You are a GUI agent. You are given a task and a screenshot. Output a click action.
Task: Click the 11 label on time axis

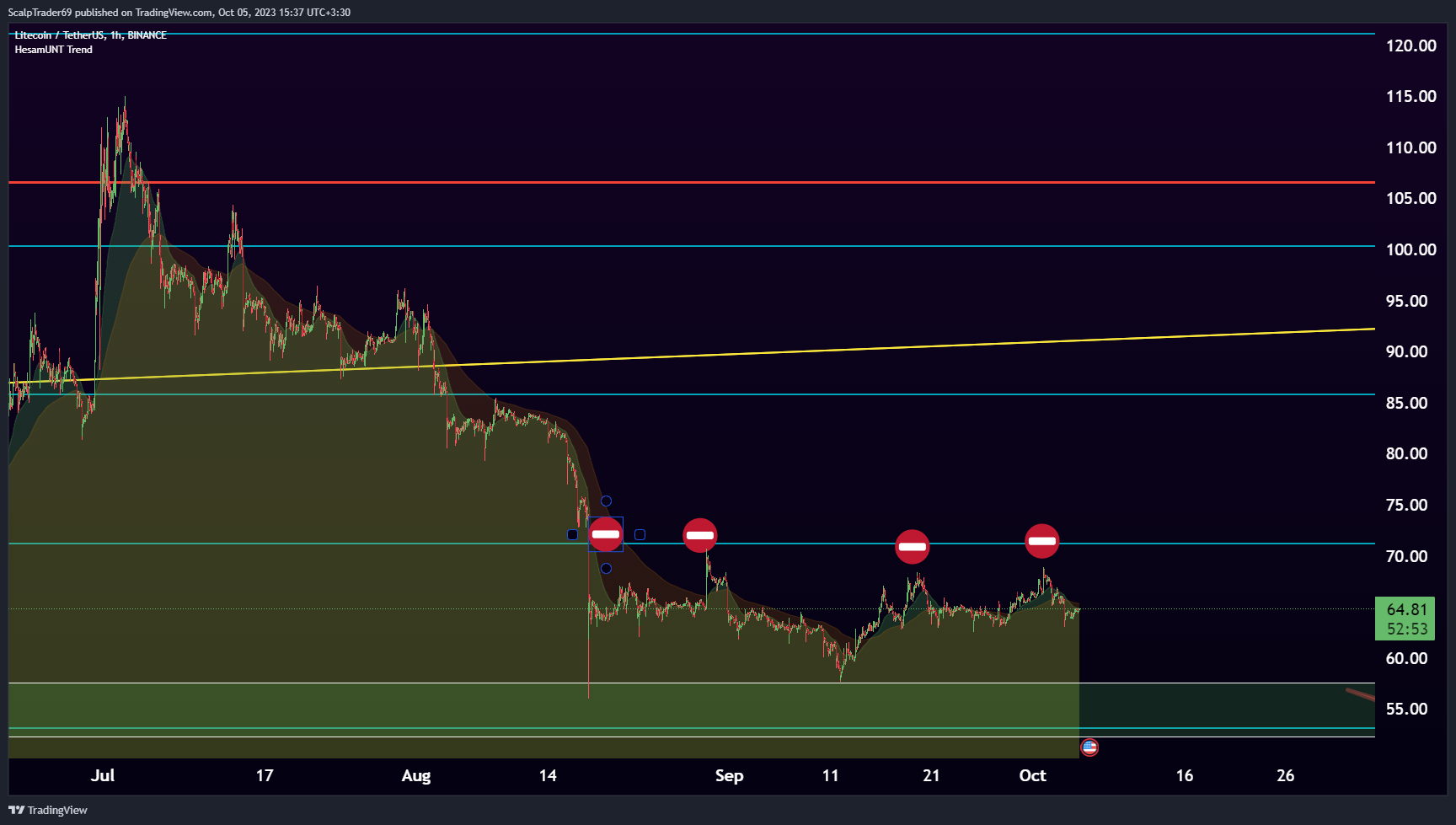831,775
